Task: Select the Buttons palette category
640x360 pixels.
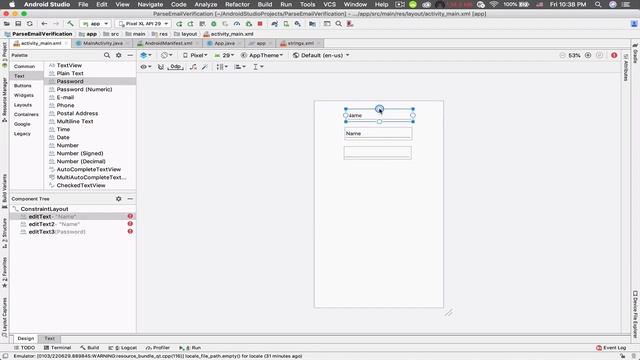Action: click(x=22, y=86)
